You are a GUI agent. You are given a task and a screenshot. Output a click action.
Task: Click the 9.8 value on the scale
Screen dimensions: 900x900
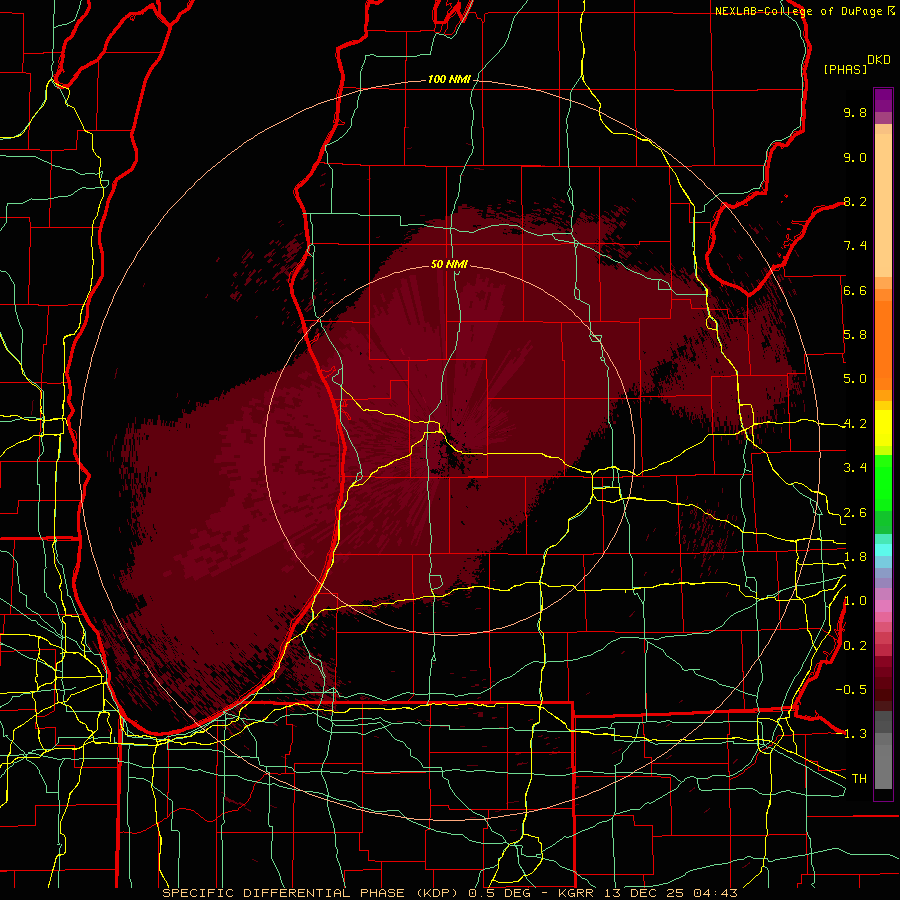855,112
